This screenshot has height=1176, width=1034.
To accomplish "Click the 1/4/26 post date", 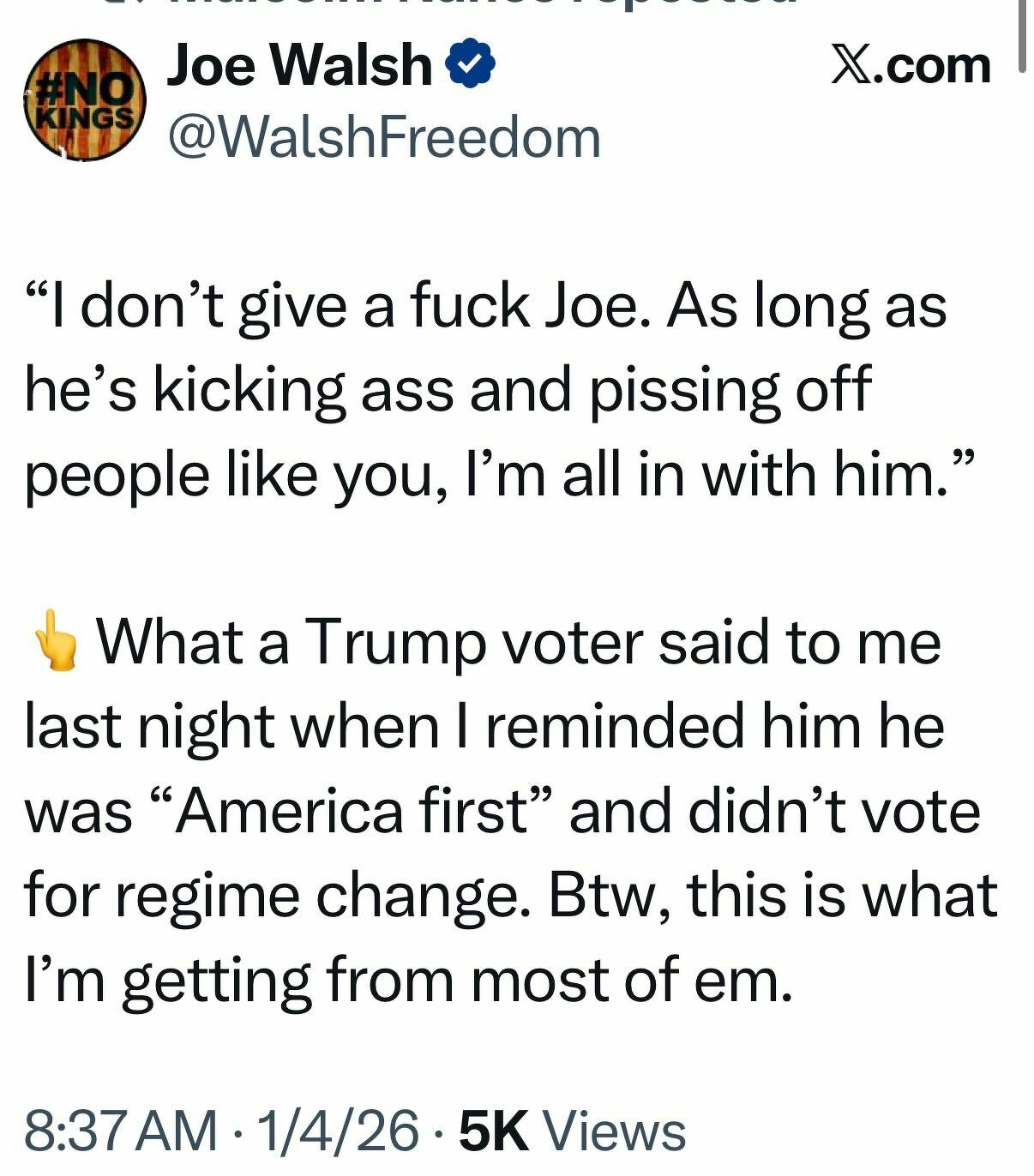I will tap(340, 1131).
